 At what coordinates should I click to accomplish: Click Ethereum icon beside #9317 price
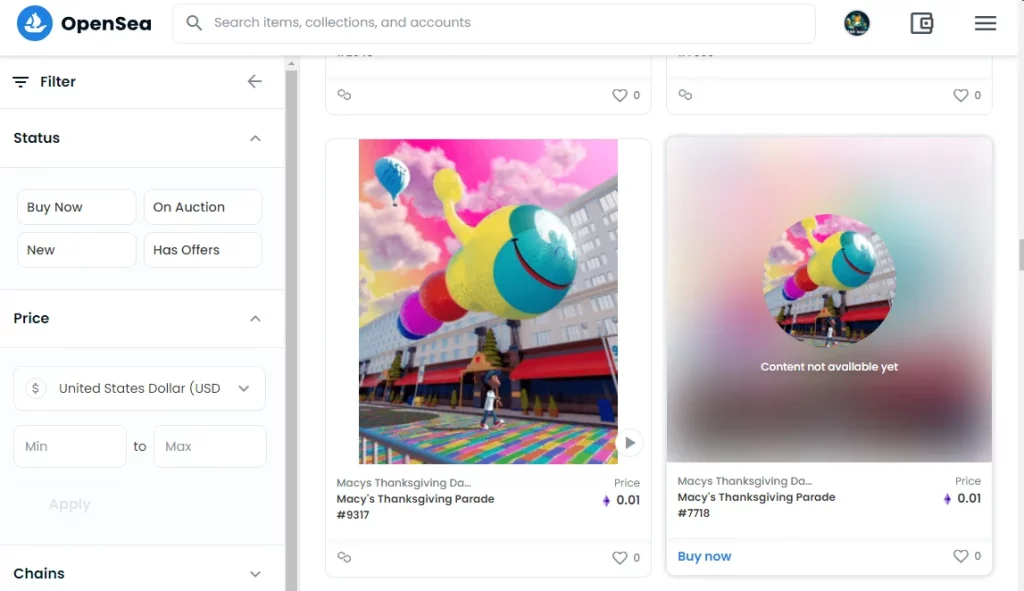click(606, 501)
